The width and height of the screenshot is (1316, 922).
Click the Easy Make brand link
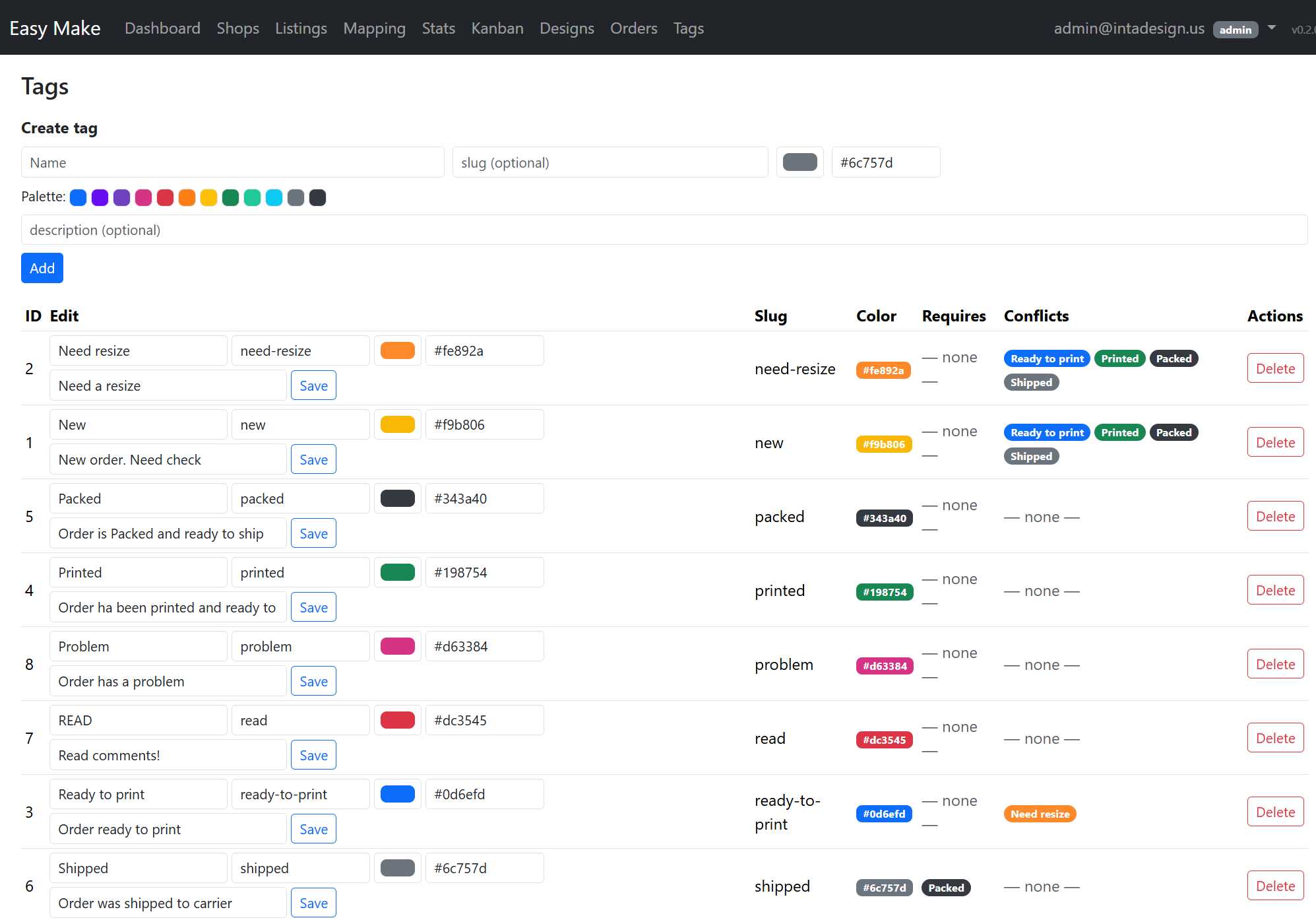(x=55, y=28)
